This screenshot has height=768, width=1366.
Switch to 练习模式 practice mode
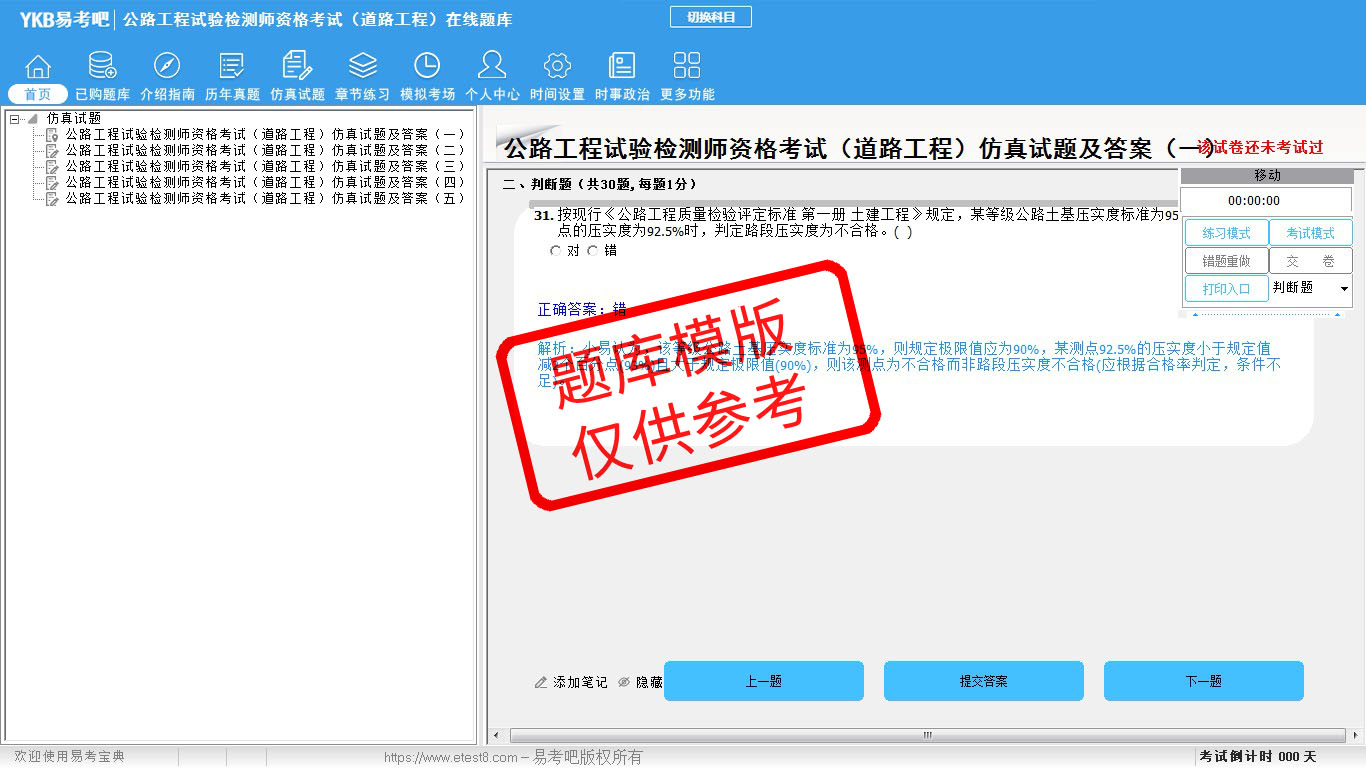[x=1226, y=233]
